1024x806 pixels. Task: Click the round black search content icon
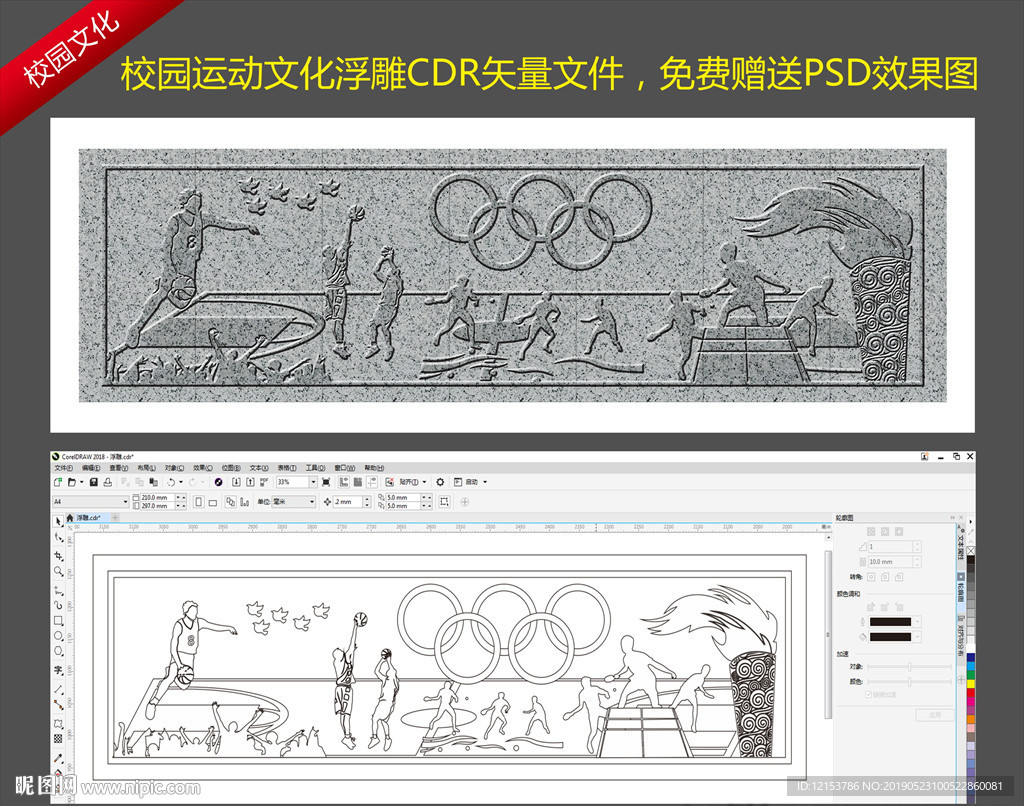(x=218, y=482)
